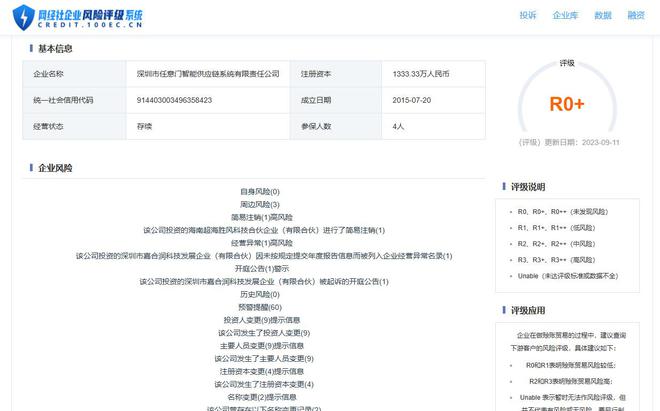This screenshot has height=411, width=660.
Task: Click the 经营异常(1)高风险 item
Action: click(x=261, y=243)
